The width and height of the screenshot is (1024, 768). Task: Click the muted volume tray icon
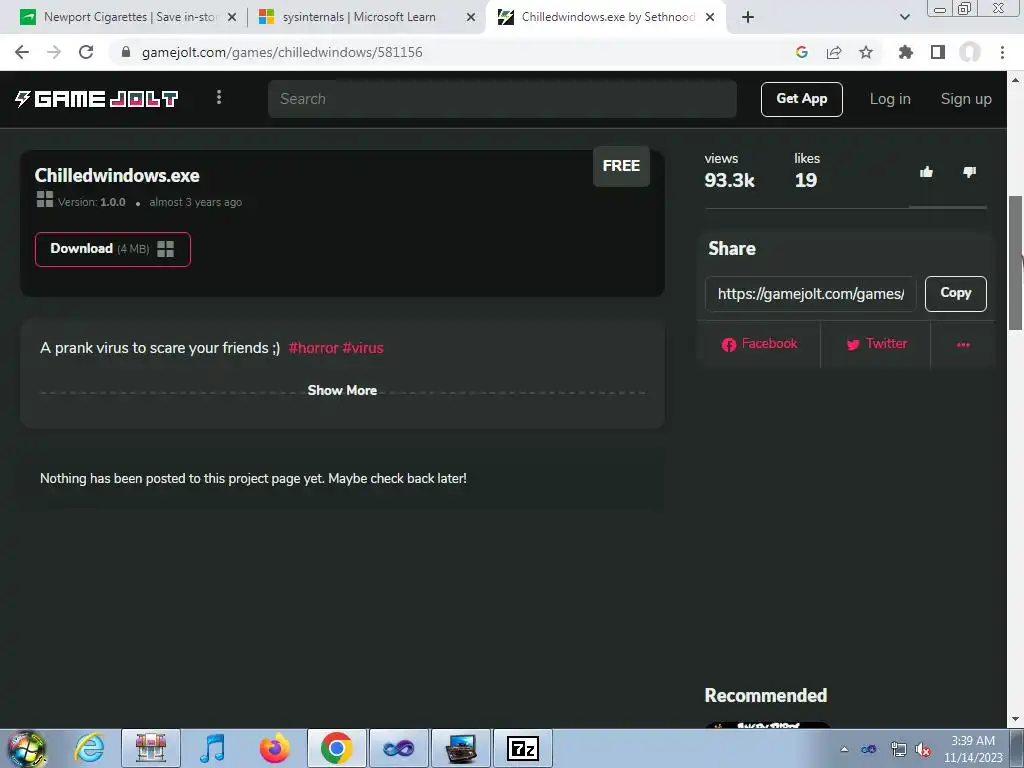(x=923, y=749)
